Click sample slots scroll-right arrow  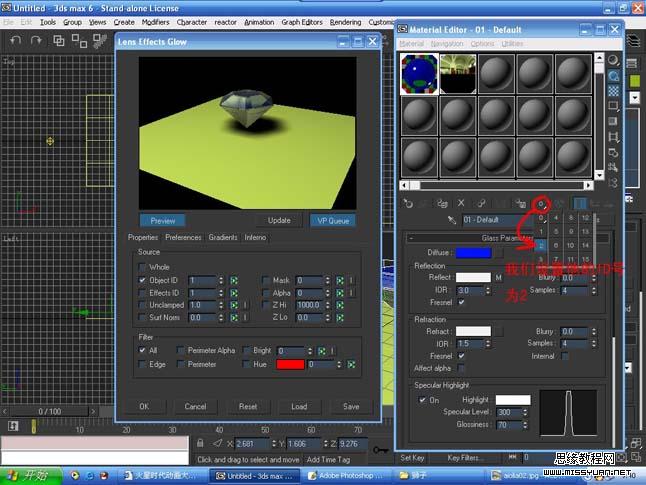pyautogui.click(x=589, y=185)
